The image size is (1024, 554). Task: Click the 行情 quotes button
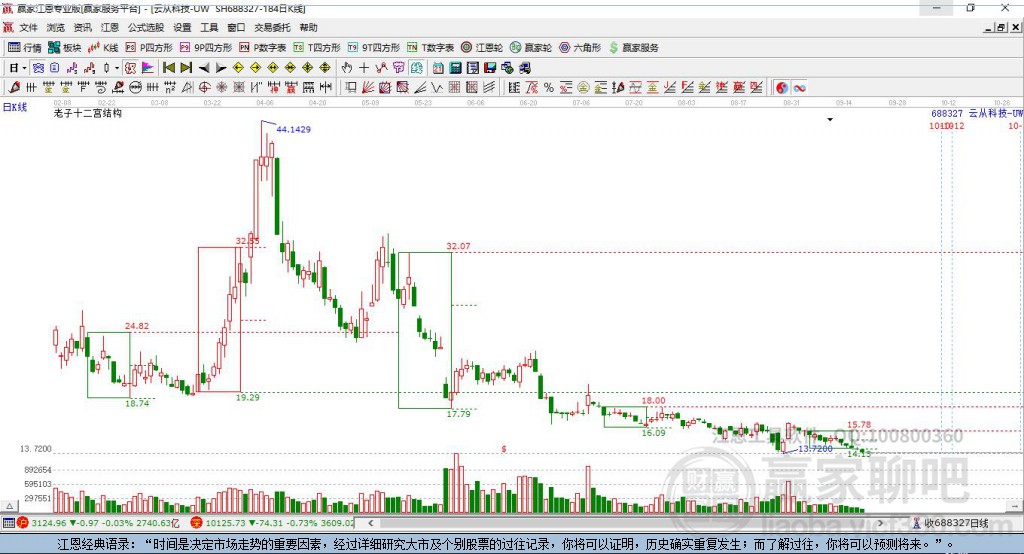[x=24, y=48]
